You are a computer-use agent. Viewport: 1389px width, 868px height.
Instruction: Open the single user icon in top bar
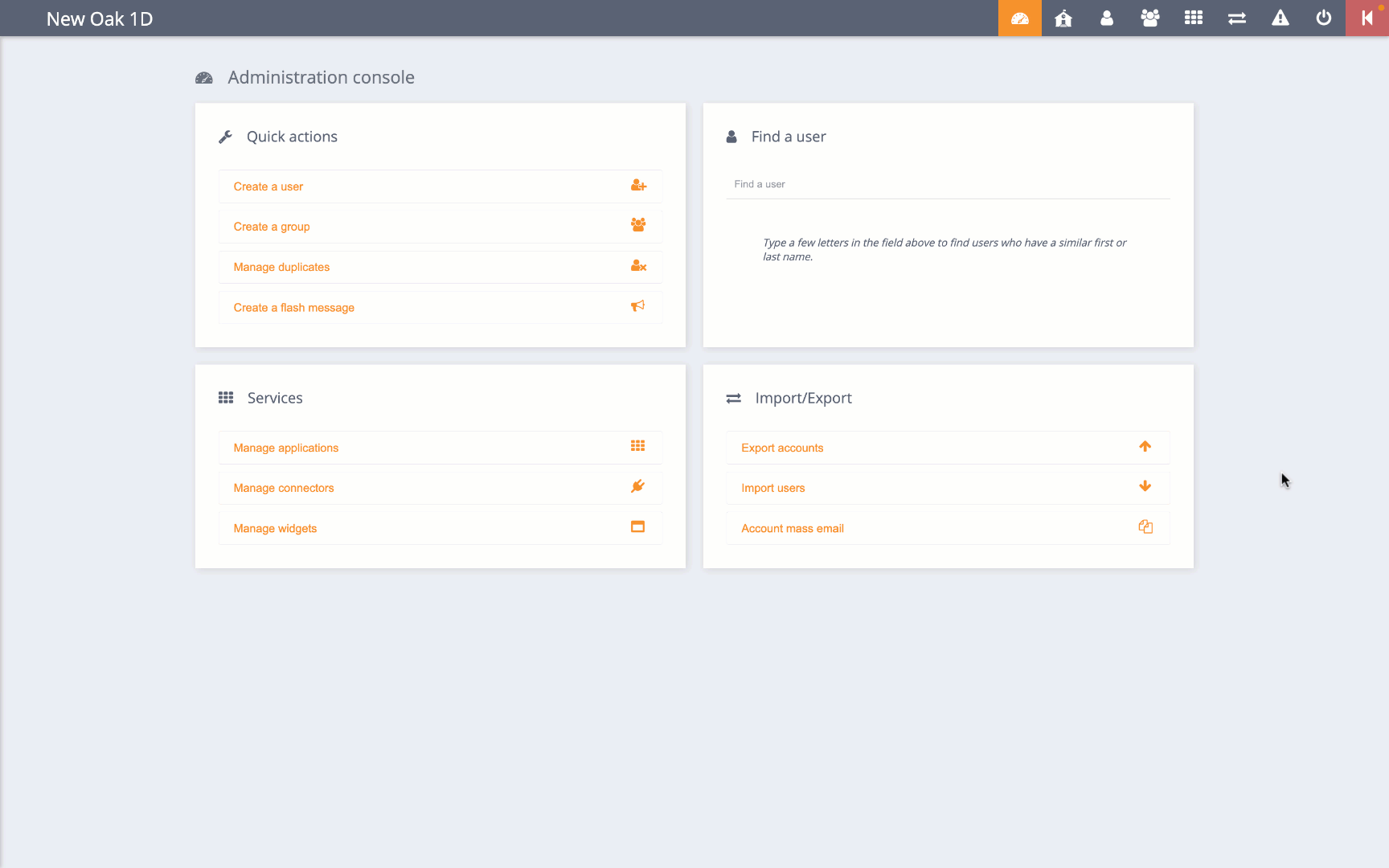click(1107, 18)
